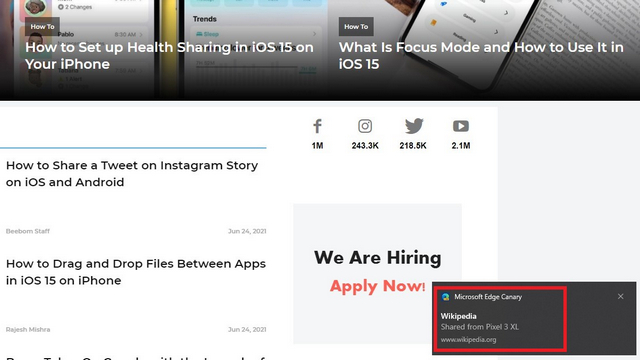Open 'How to Share a Tweet on Instagram Story'
The width and height of the screenshot is (640, 360).
[x=132, y=173]
